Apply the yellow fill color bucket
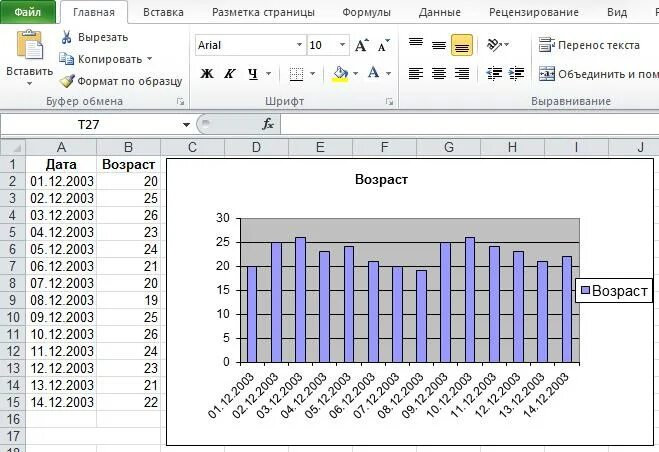The width and height of the screenshot is (659, 452). (340, 74)
